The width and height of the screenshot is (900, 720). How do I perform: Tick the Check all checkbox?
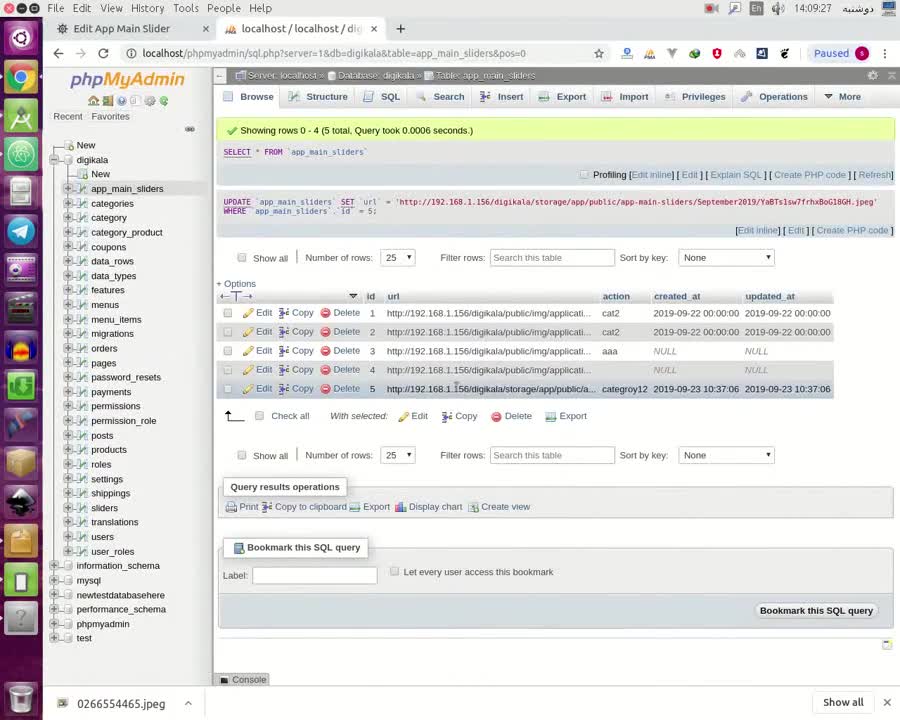click(x=260, y=416)
